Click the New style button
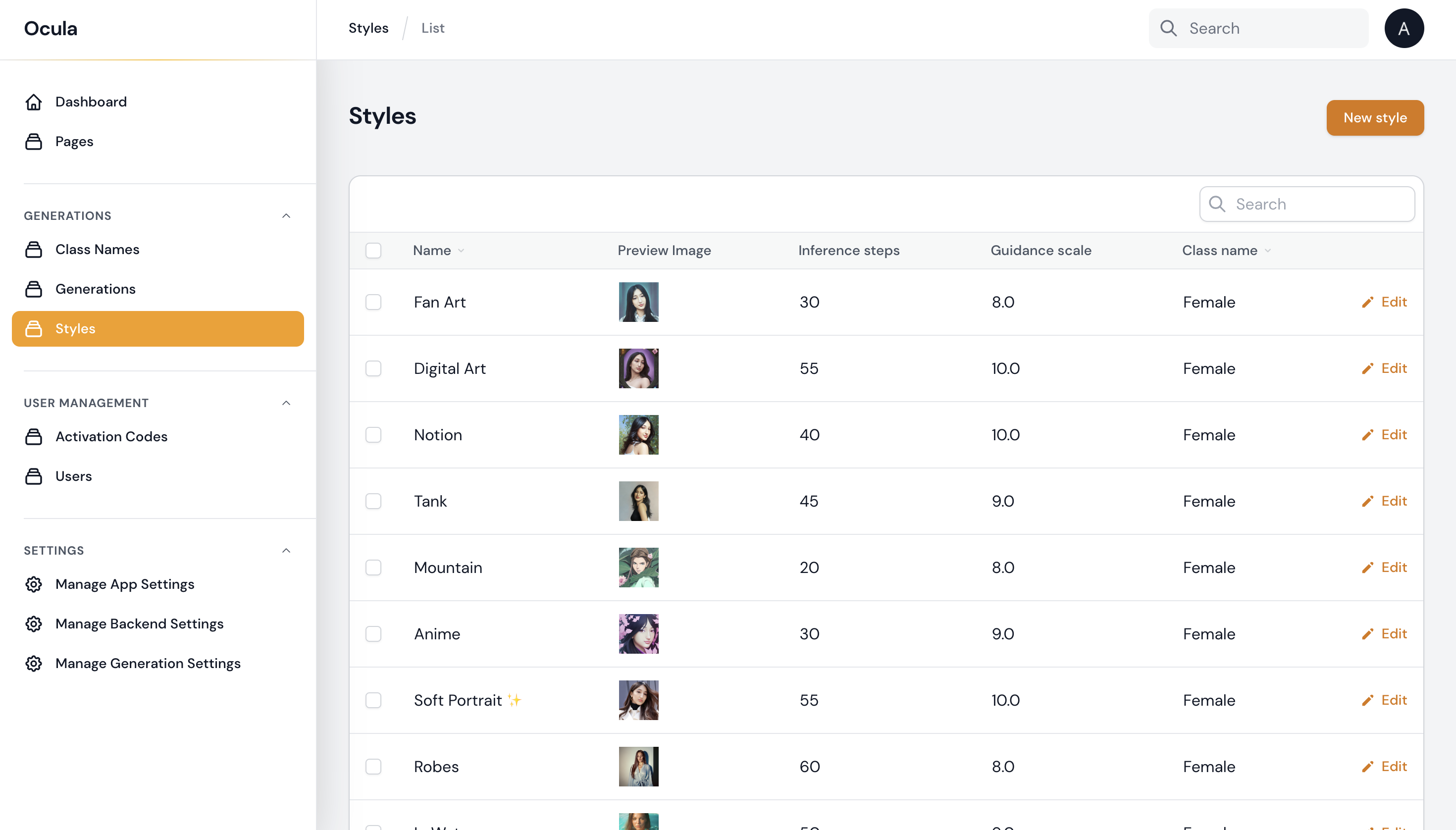This screenshot has height=830, width=1456. 1374,118
